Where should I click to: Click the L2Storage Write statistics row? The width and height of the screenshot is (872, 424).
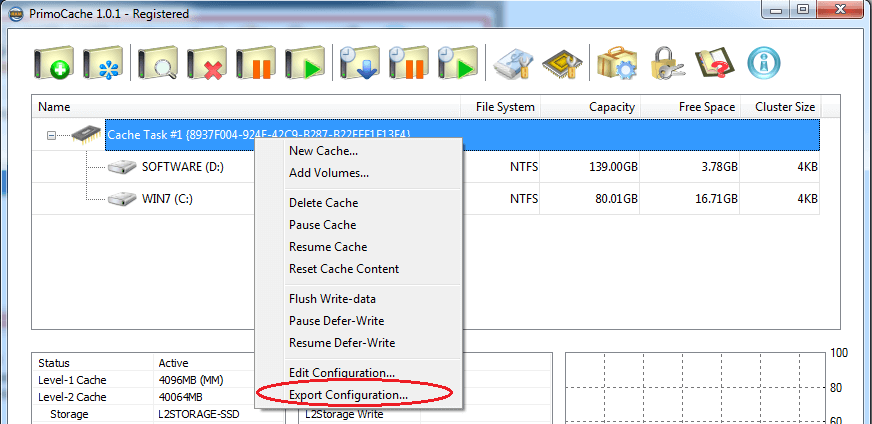pos(425,415)
